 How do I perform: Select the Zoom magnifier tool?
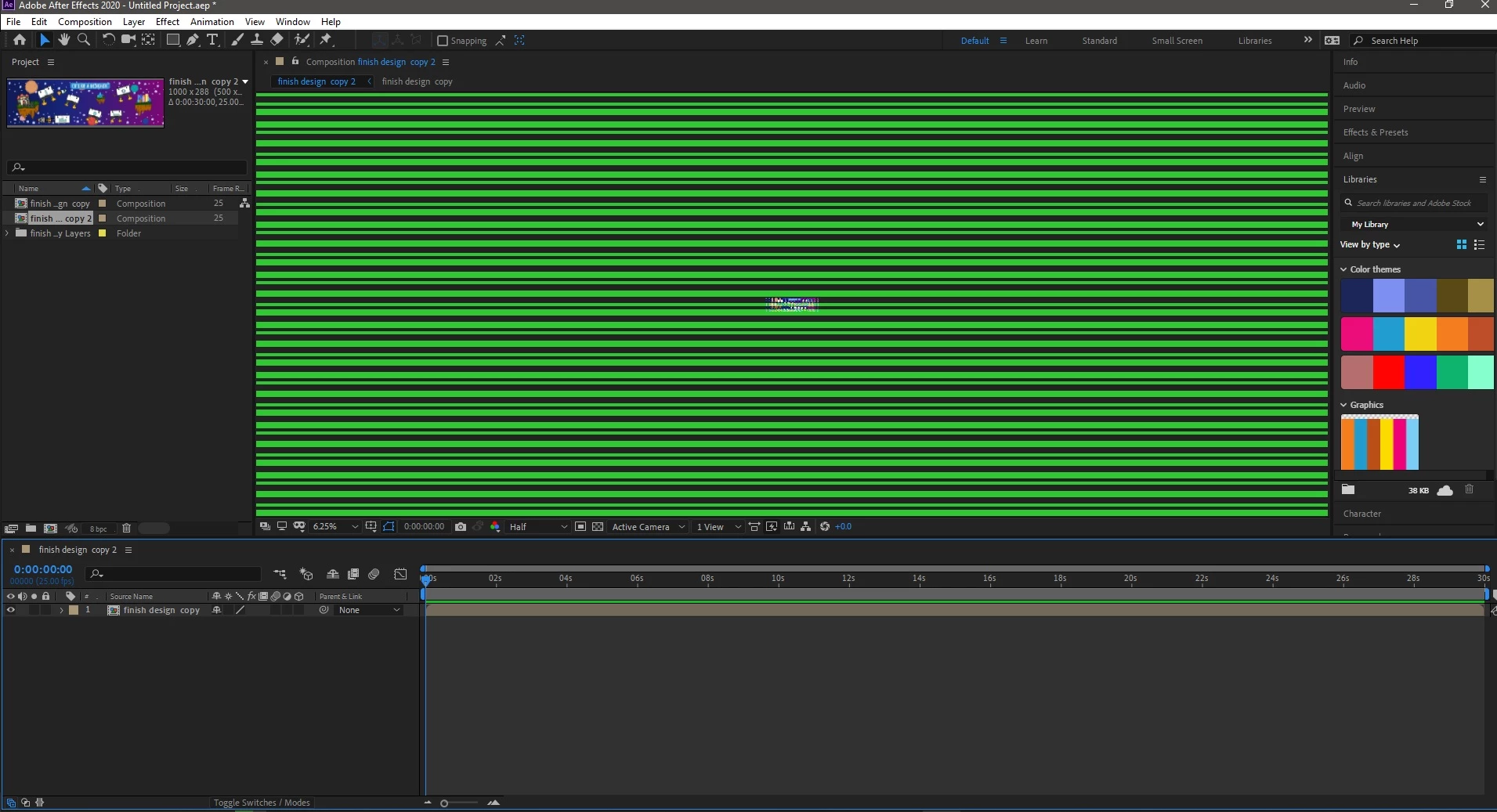click(84, 40)
